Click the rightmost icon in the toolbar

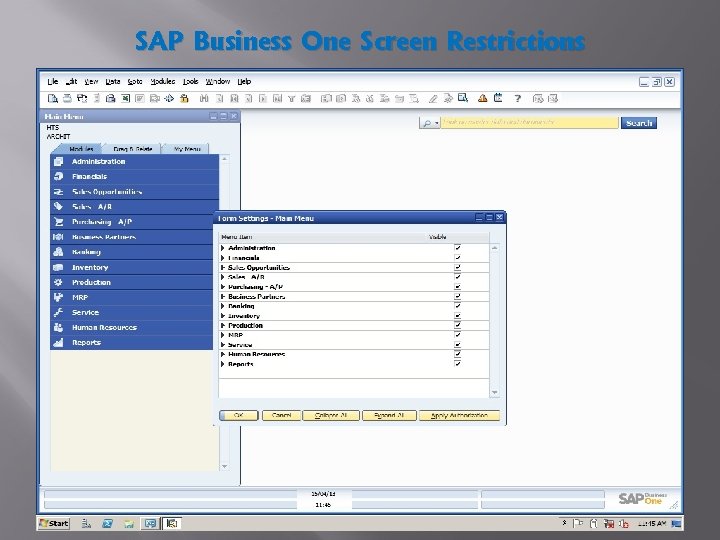(553, 98)
